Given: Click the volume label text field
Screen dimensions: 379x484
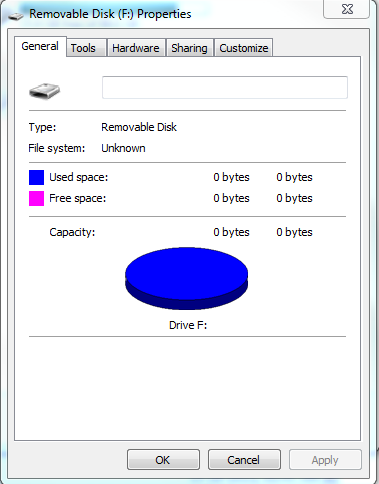Looking at the screenshot, I should pyautogui.click(x=225, y=87).
